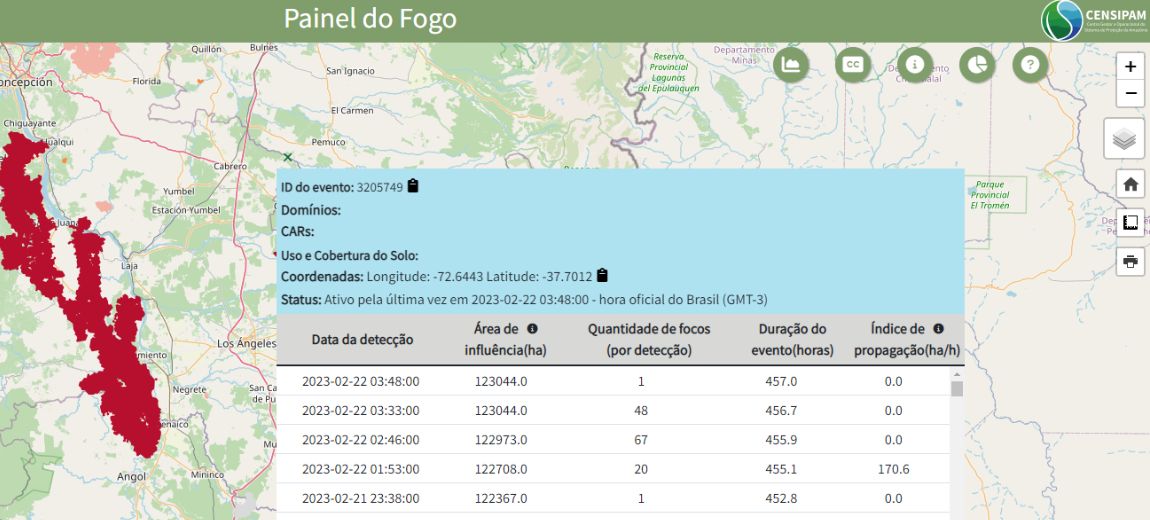Screen dimensions: 1150x520
Task: Select row 2023-02-22 03:48:00
Action: [x=613, y=381]
